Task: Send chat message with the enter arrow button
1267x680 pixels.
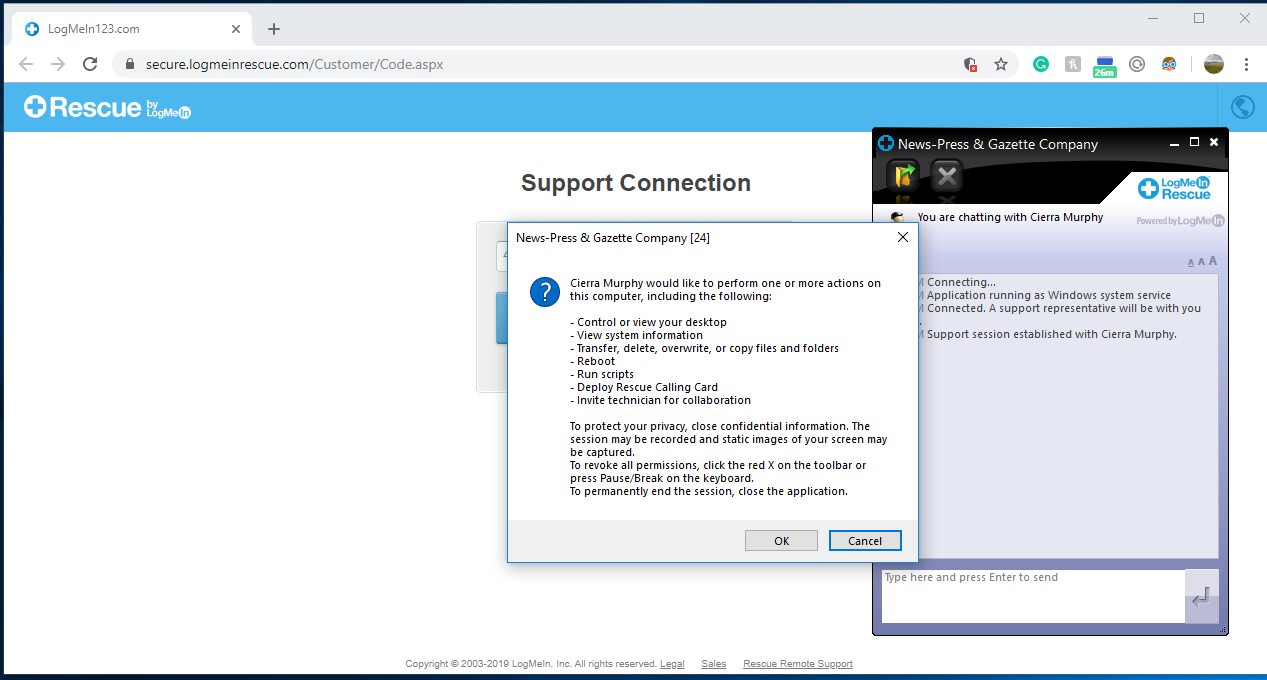Action: point(1202,597)
